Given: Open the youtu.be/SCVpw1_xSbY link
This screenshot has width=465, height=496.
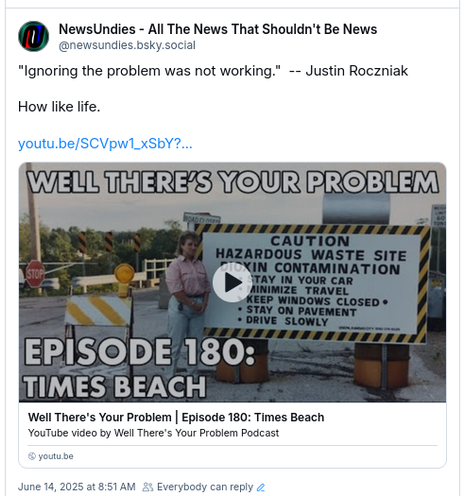Looking at the screenshot, I should click(x=105, y=143).
